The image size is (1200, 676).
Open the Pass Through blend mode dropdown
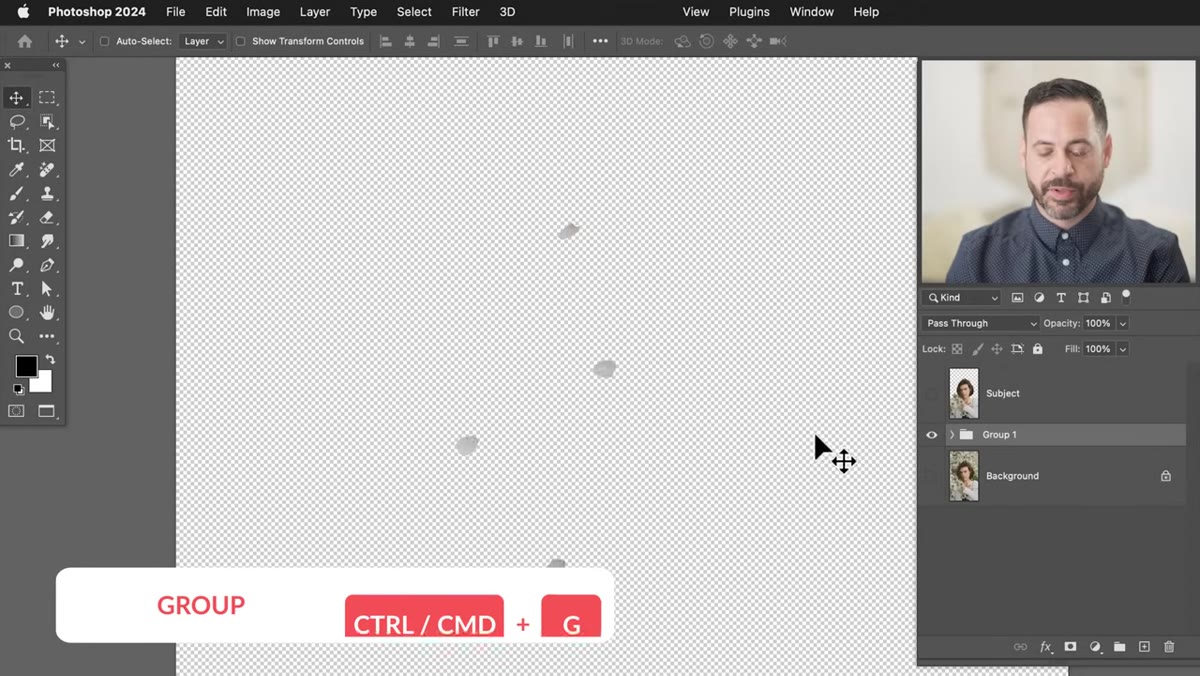coord(981,323)
